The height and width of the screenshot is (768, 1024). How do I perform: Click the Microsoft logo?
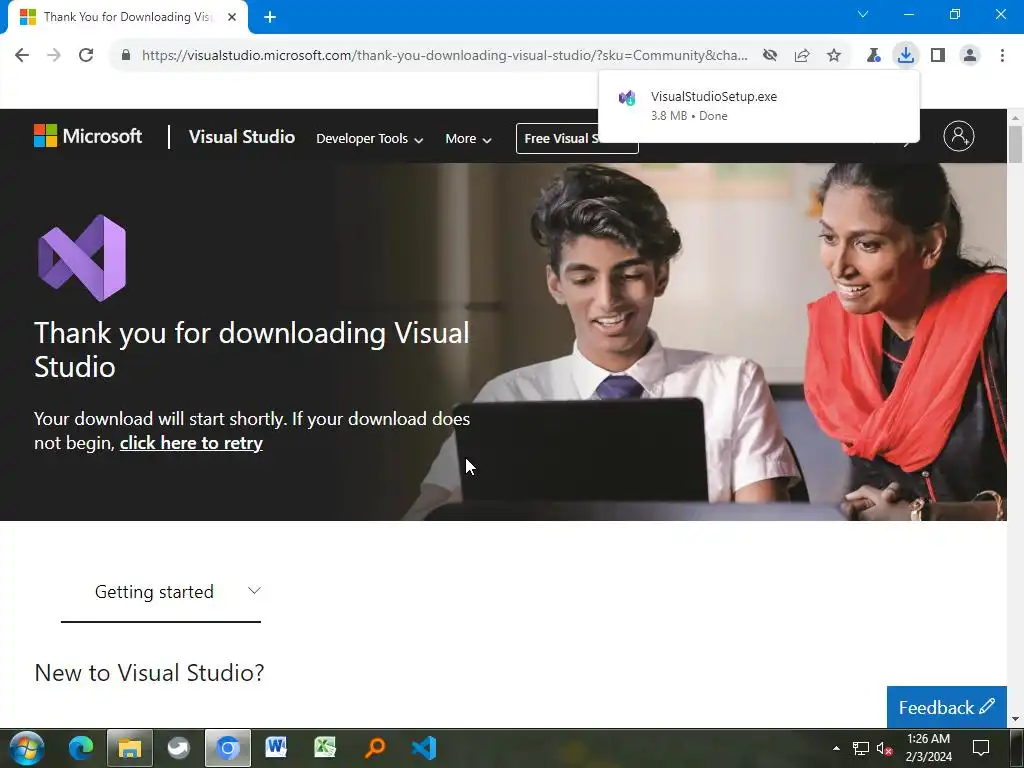tap(88, 136)
